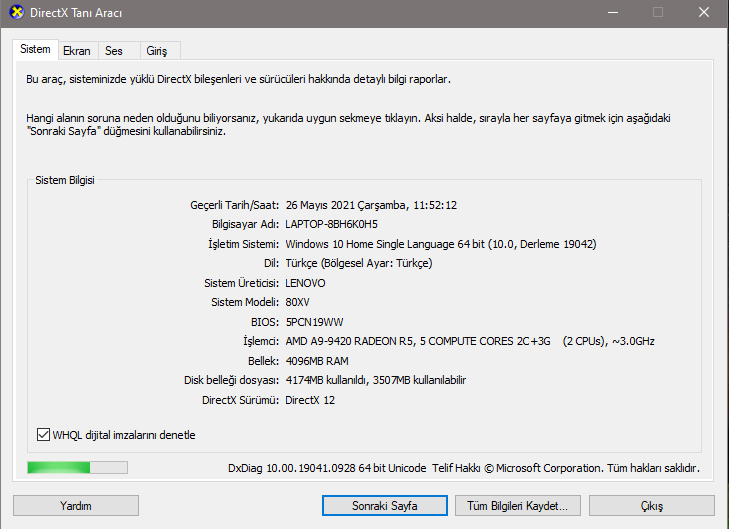Click the date text 26 Mayıs 2021 Çarşamba

(x=347, y=205)
